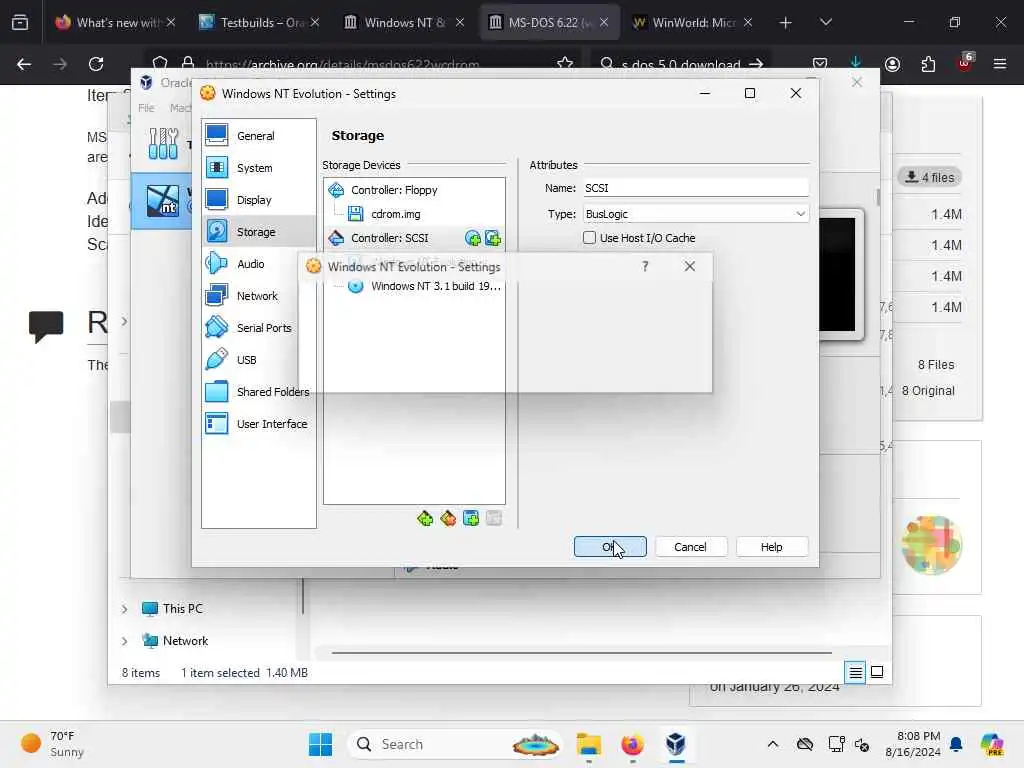Open the controller Type BusLogic dropdown
Image resolution: width=1024 pixels, height=768 pixels.
pyautogui.click(x=696, y=214)
